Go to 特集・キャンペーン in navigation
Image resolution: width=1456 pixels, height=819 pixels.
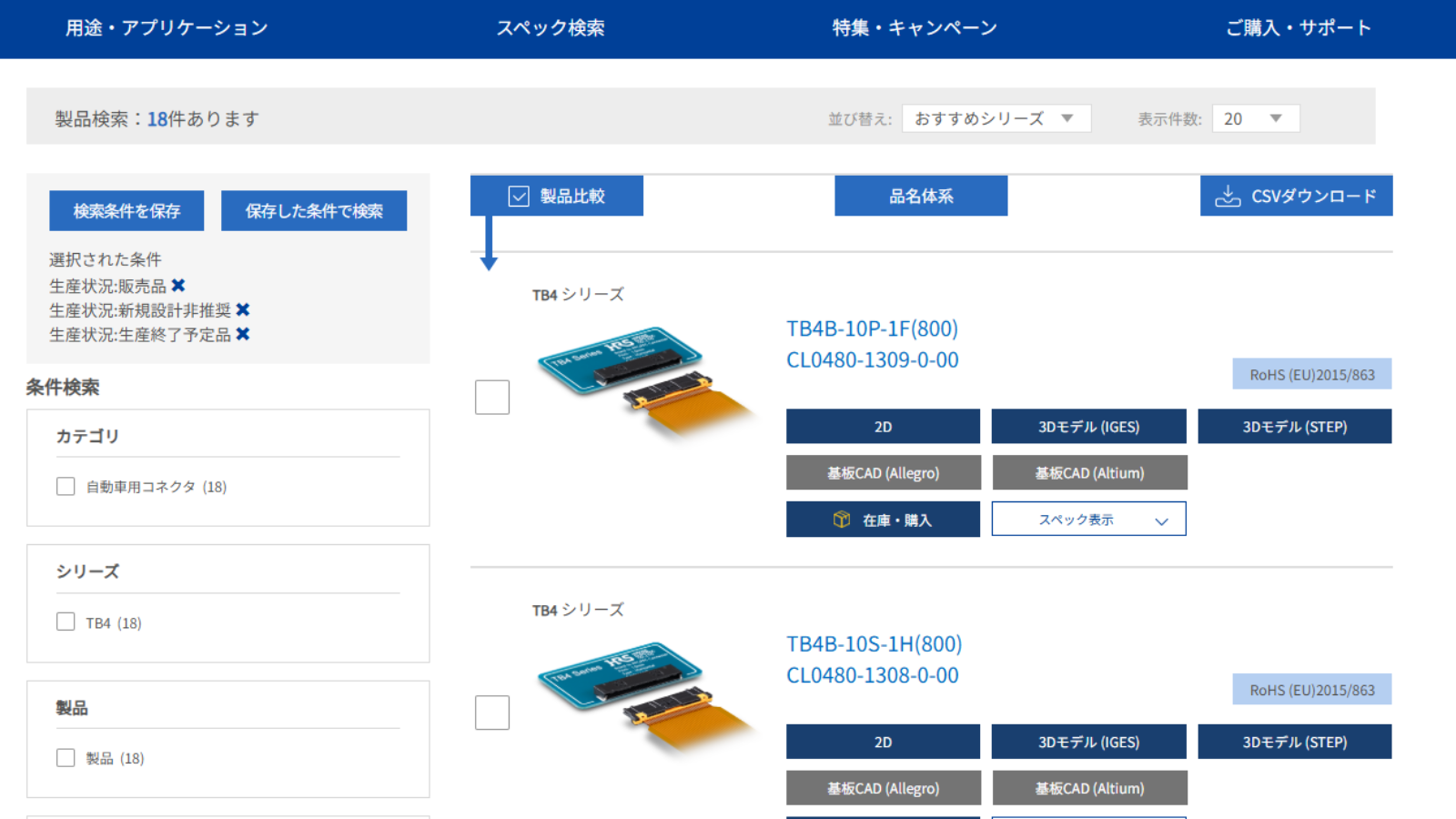click(914, 28)
